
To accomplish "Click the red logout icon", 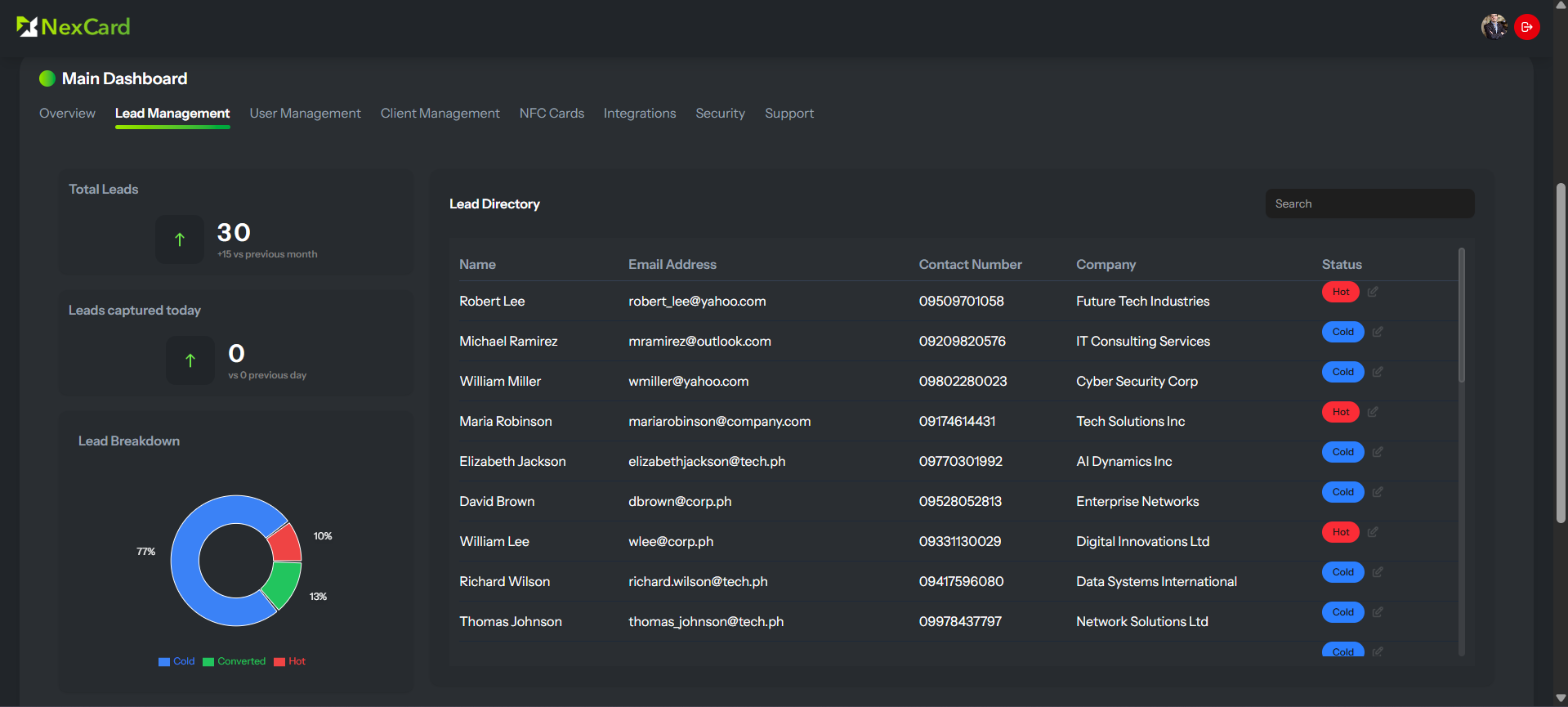I will coord(1526,27).
